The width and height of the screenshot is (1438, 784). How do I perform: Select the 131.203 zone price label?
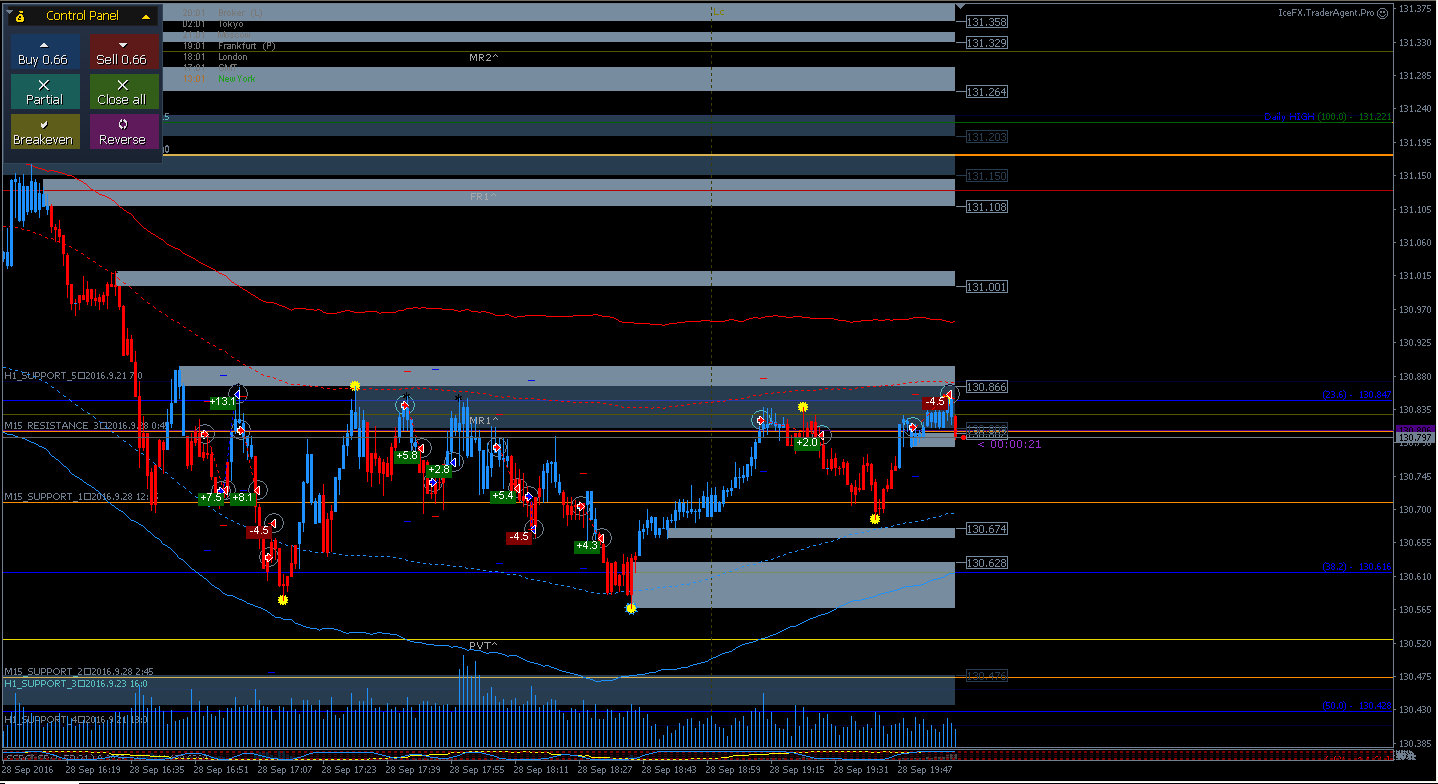click(x=987, y=137)
